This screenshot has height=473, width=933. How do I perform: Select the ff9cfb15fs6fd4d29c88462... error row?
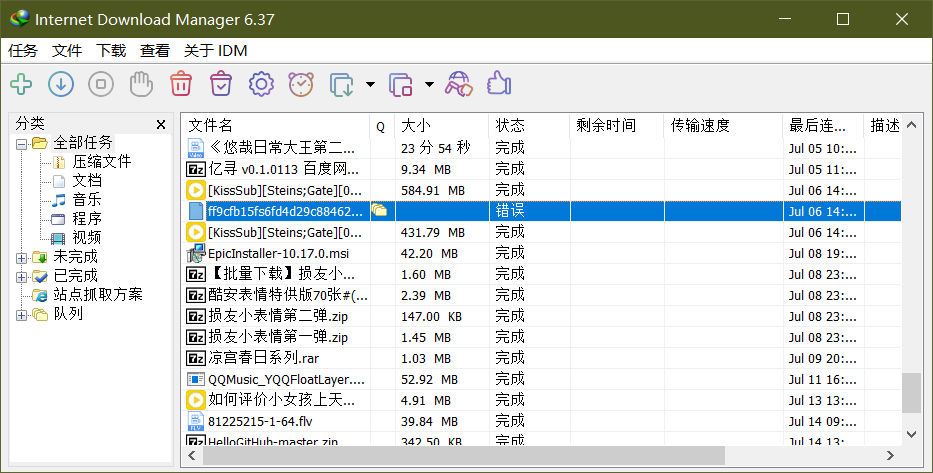(x=541, y=211)
